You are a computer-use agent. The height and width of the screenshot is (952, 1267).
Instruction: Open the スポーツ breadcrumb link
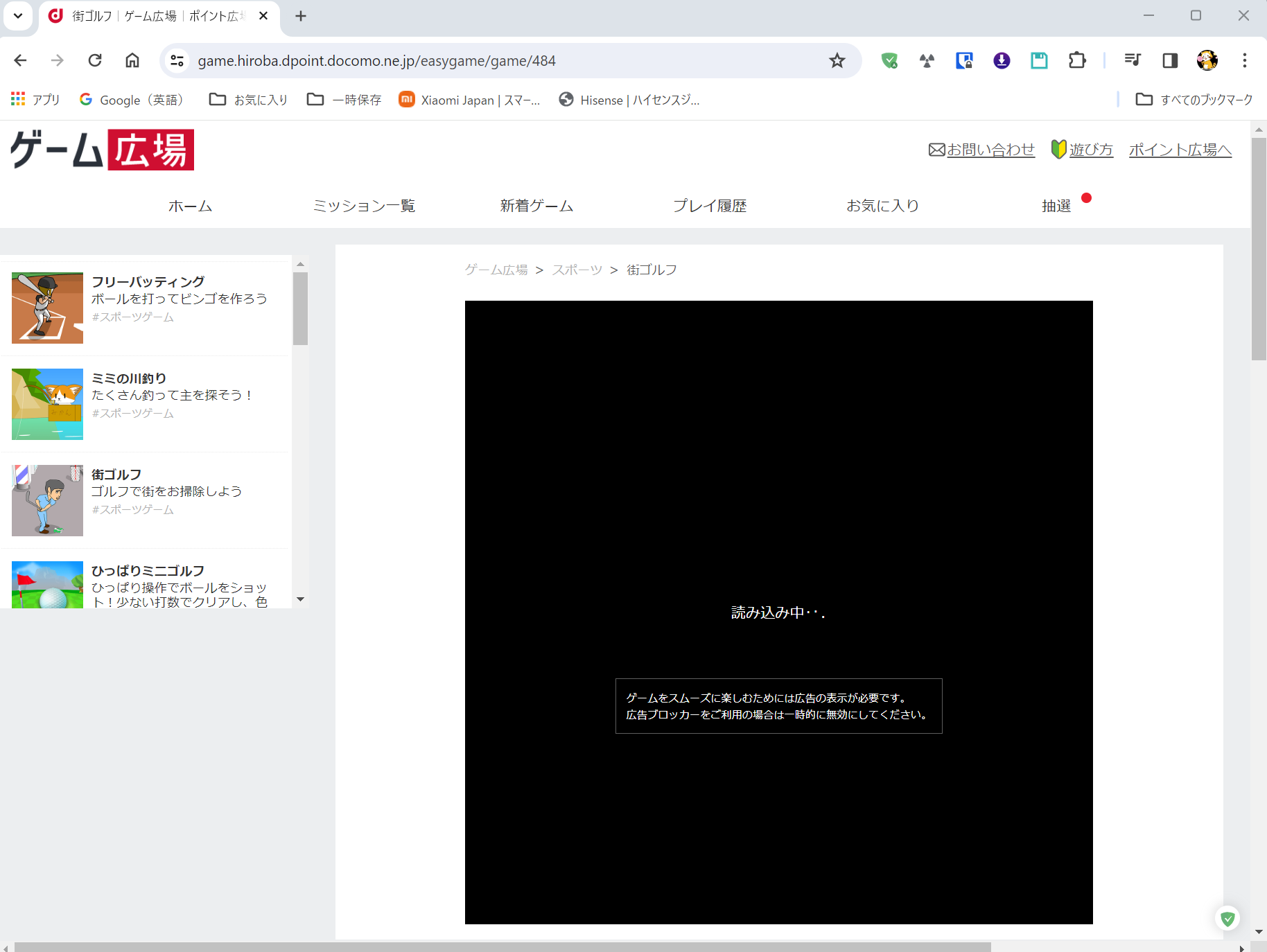(577, 270)
